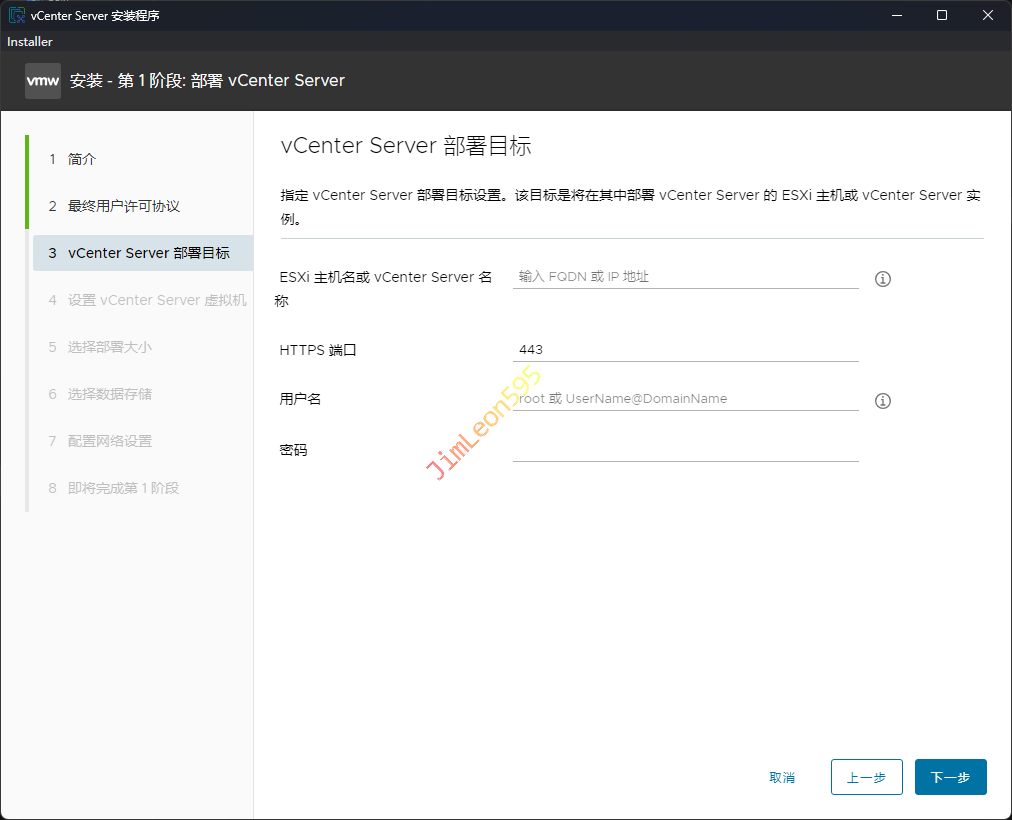Click the info icon beside ESXi host name field

pos(883,279)
